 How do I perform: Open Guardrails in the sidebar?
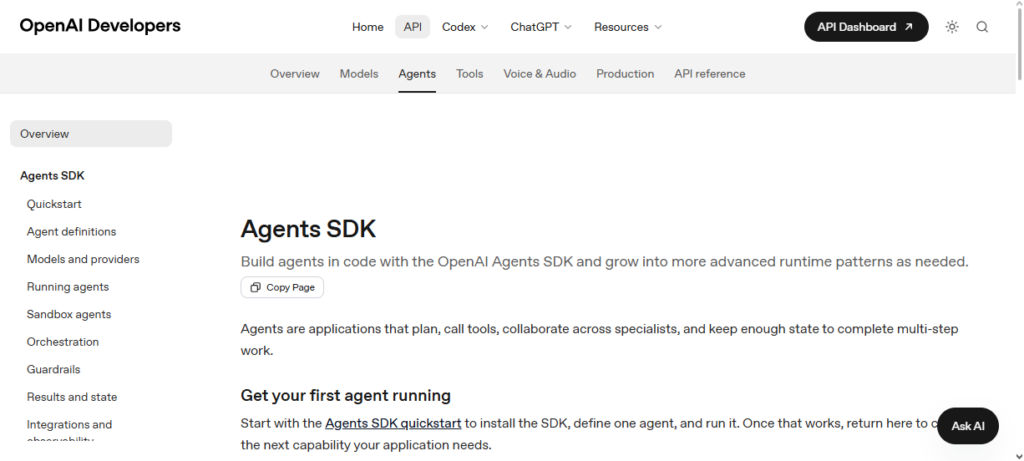pyautogui.click(x=54, y=369)
